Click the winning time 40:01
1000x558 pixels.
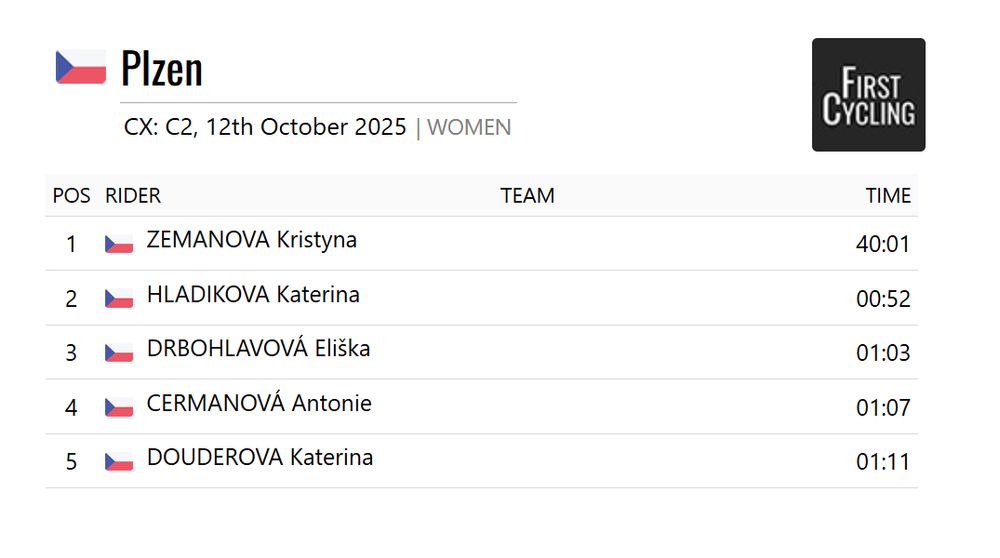(883, 244)
